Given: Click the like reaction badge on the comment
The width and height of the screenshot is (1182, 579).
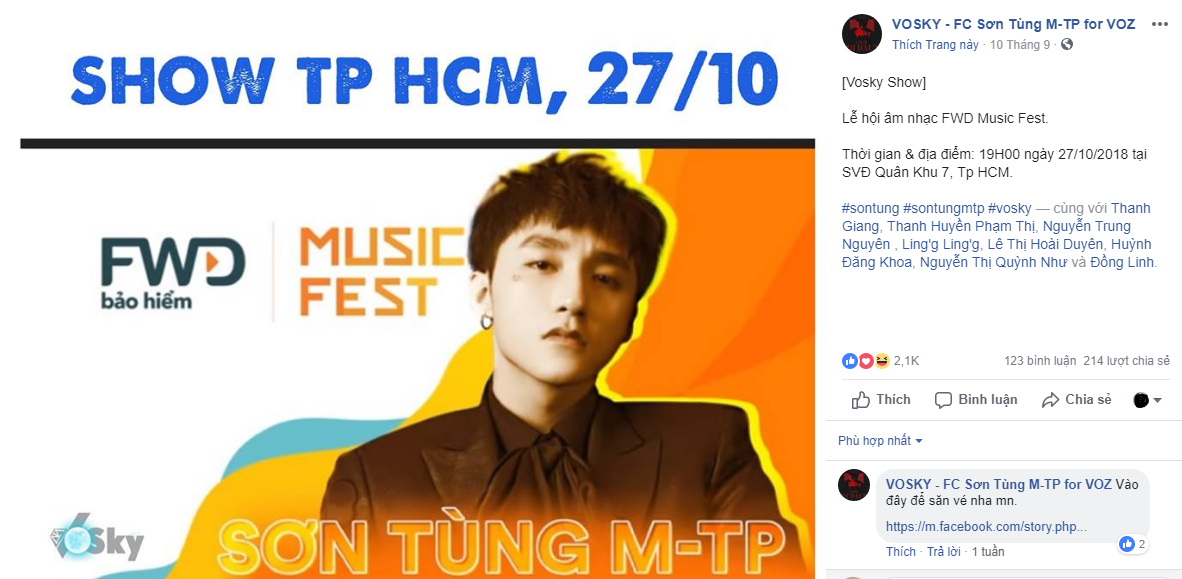Looking at the screenshot, I should [1133, 544].
